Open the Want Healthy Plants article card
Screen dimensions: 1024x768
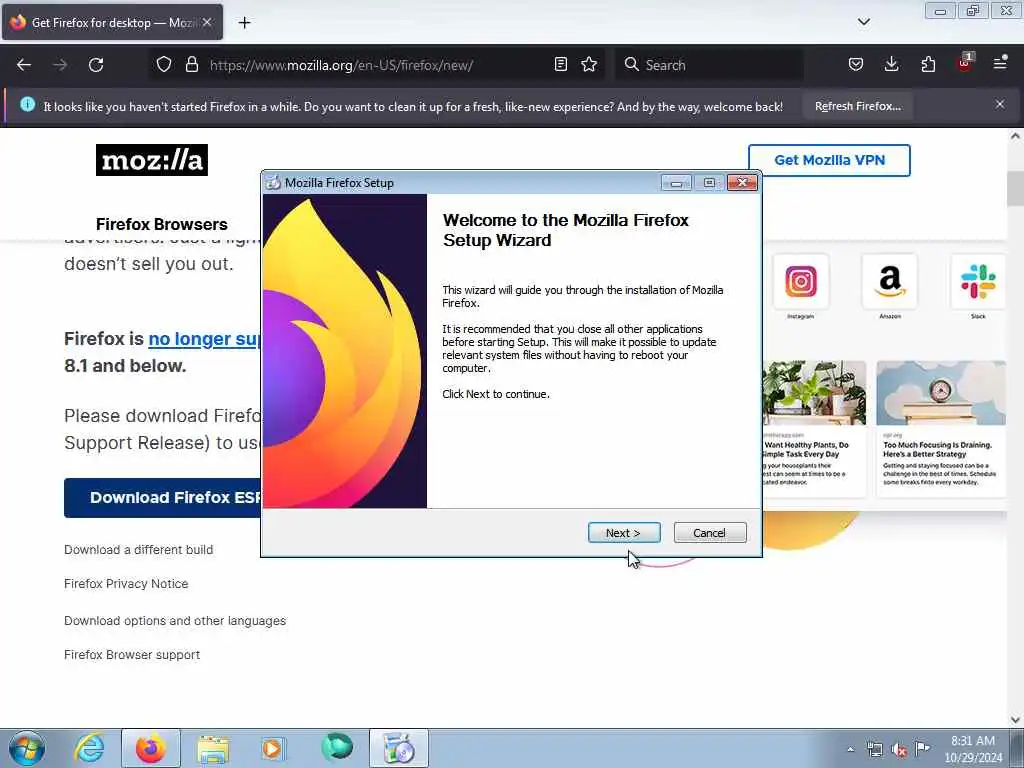coord(814,428)
